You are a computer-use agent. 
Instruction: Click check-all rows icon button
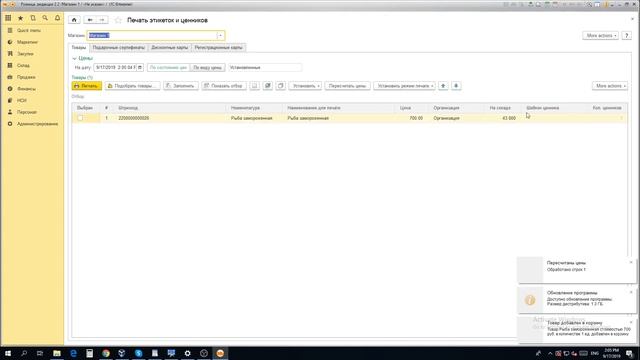(x=268, y=86)
